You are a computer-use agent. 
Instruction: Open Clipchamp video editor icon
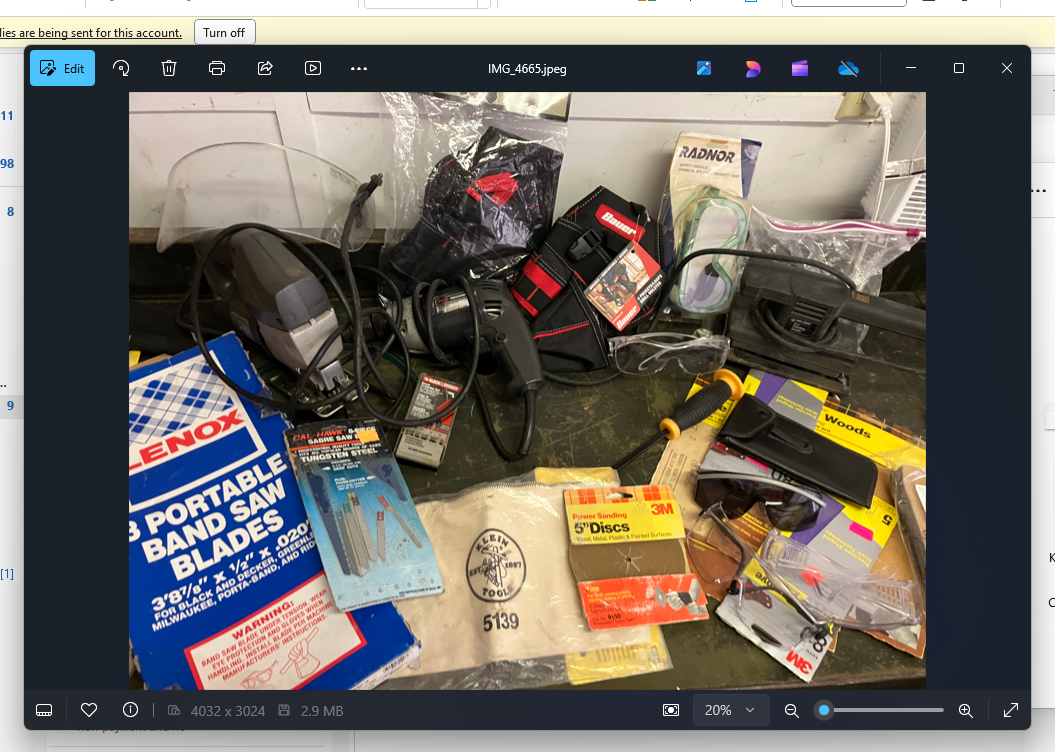tap(800, 68)
